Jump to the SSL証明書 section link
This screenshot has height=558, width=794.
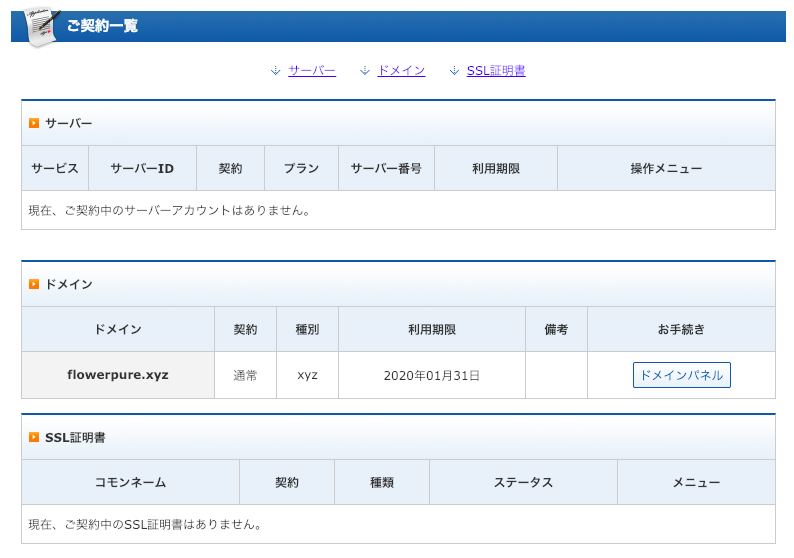496,70
